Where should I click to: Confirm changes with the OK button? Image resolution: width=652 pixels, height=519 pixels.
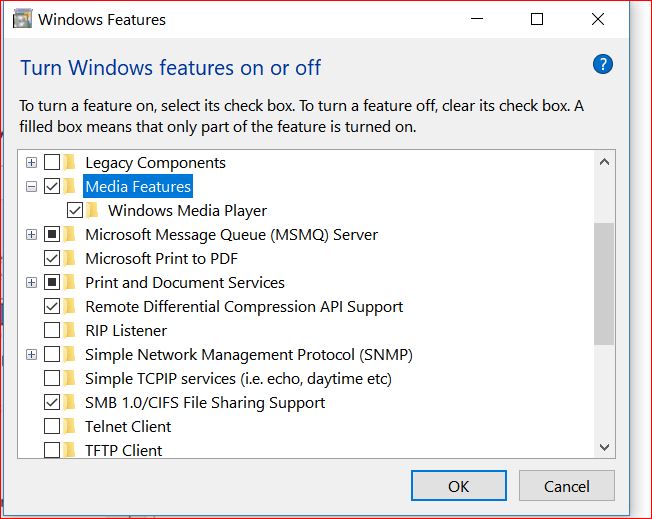click(459, 486)
